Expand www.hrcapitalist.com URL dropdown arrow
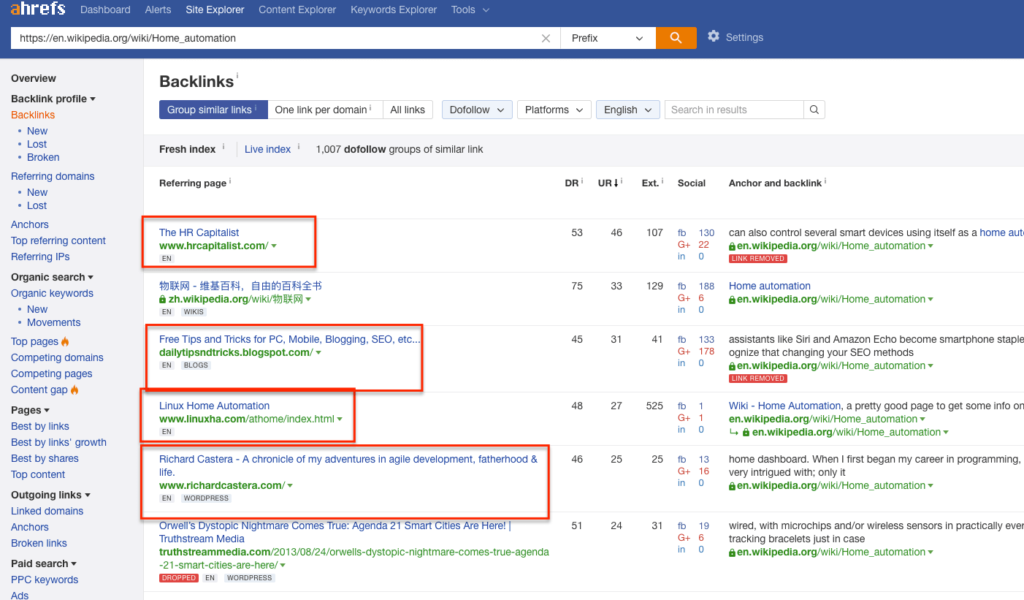The width and height of the screenshot is (1024, 600). click(x=274, y=246)
